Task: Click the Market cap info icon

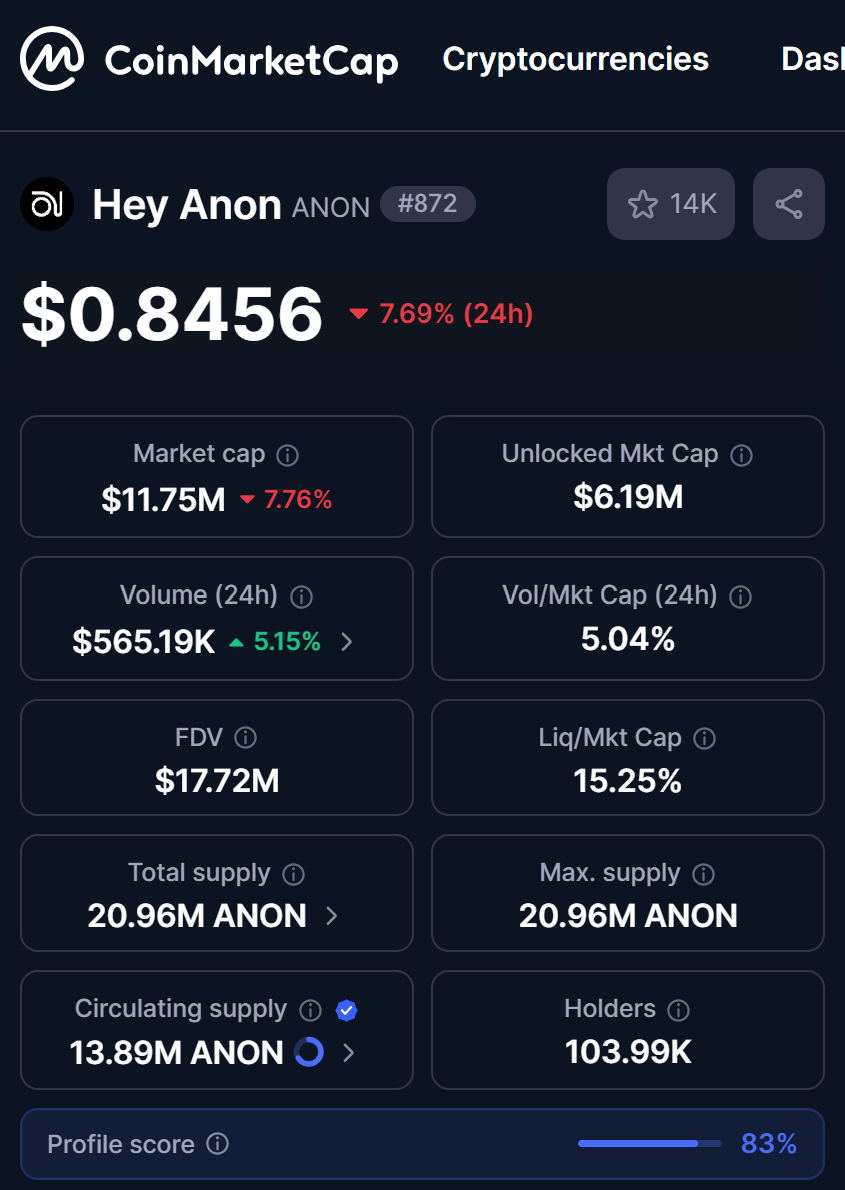Action: click(287, 455)
